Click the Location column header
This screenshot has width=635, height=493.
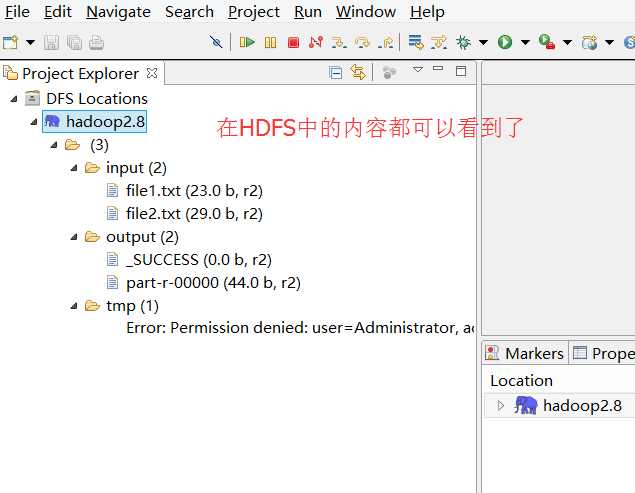tap(521, 381)
